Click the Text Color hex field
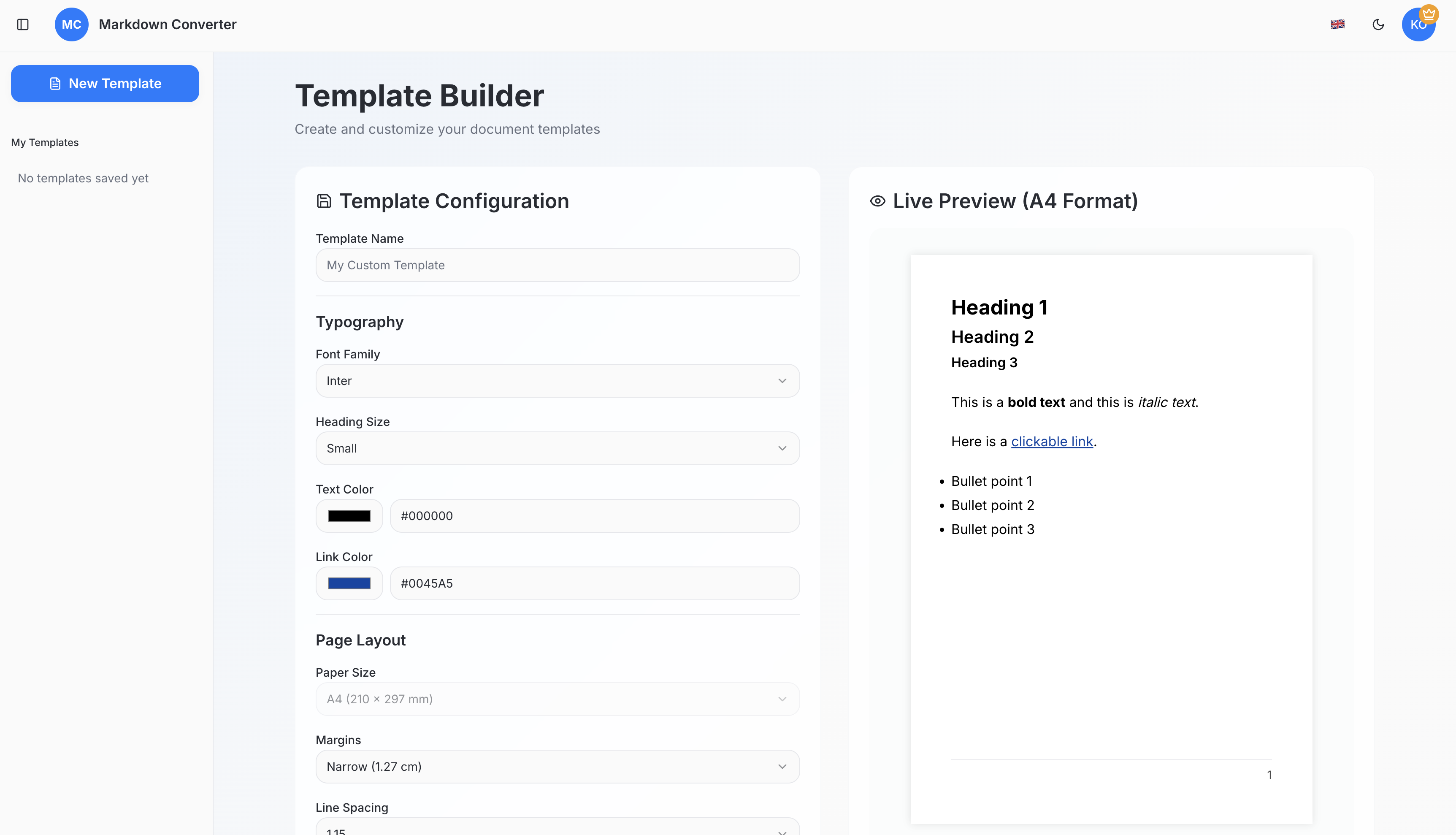Screen dimensions: 1456x835 coord(595,515)
